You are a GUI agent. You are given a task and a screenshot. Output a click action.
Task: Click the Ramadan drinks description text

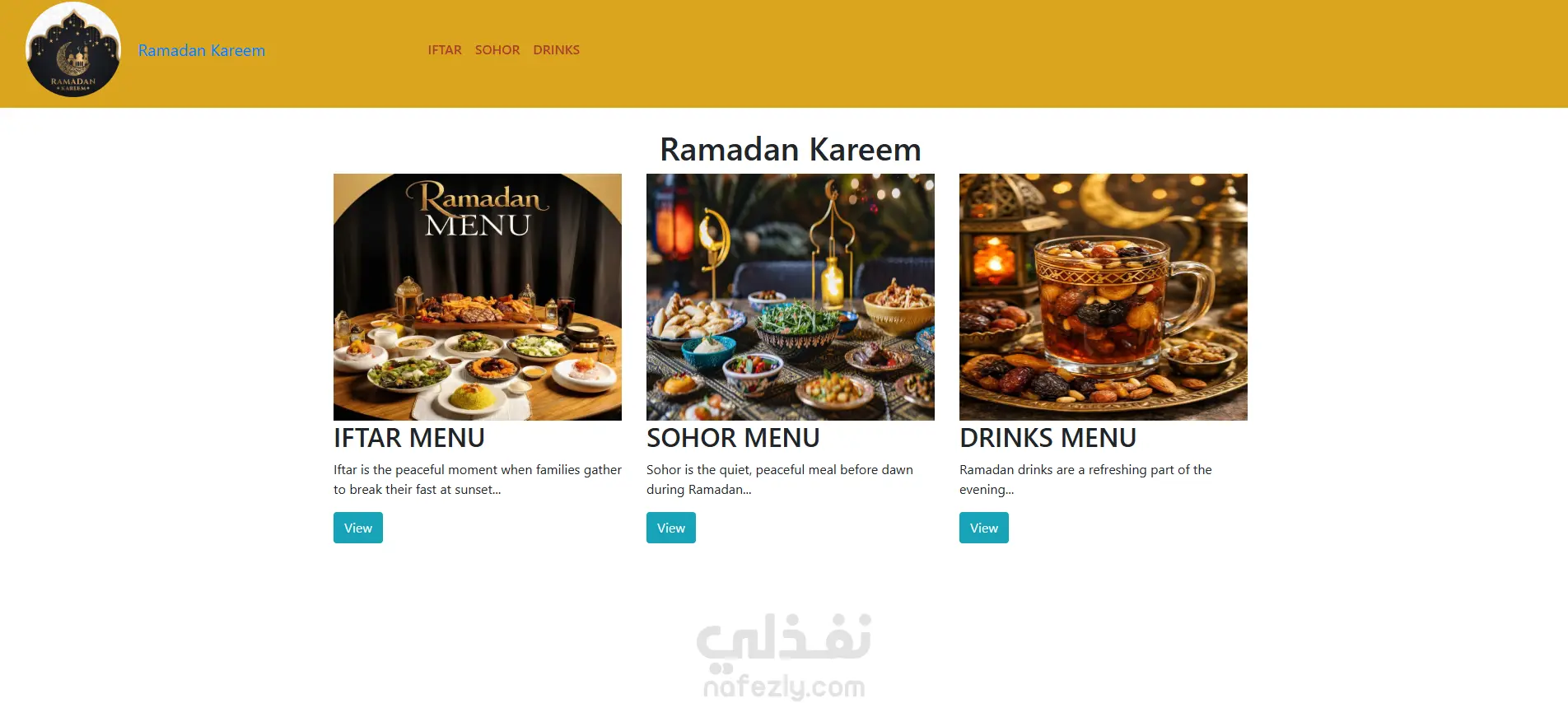point(1085,479)
